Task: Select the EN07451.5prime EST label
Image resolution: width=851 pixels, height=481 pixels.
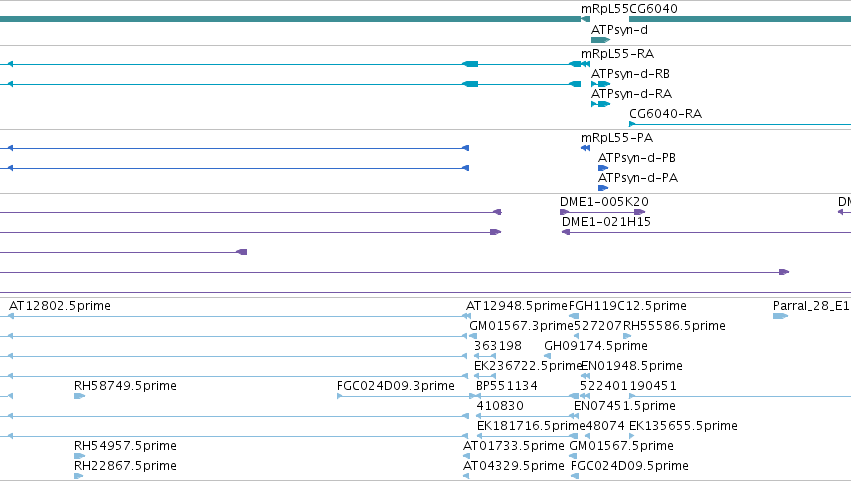Action: pyautogui.click(x=625, y=406)
